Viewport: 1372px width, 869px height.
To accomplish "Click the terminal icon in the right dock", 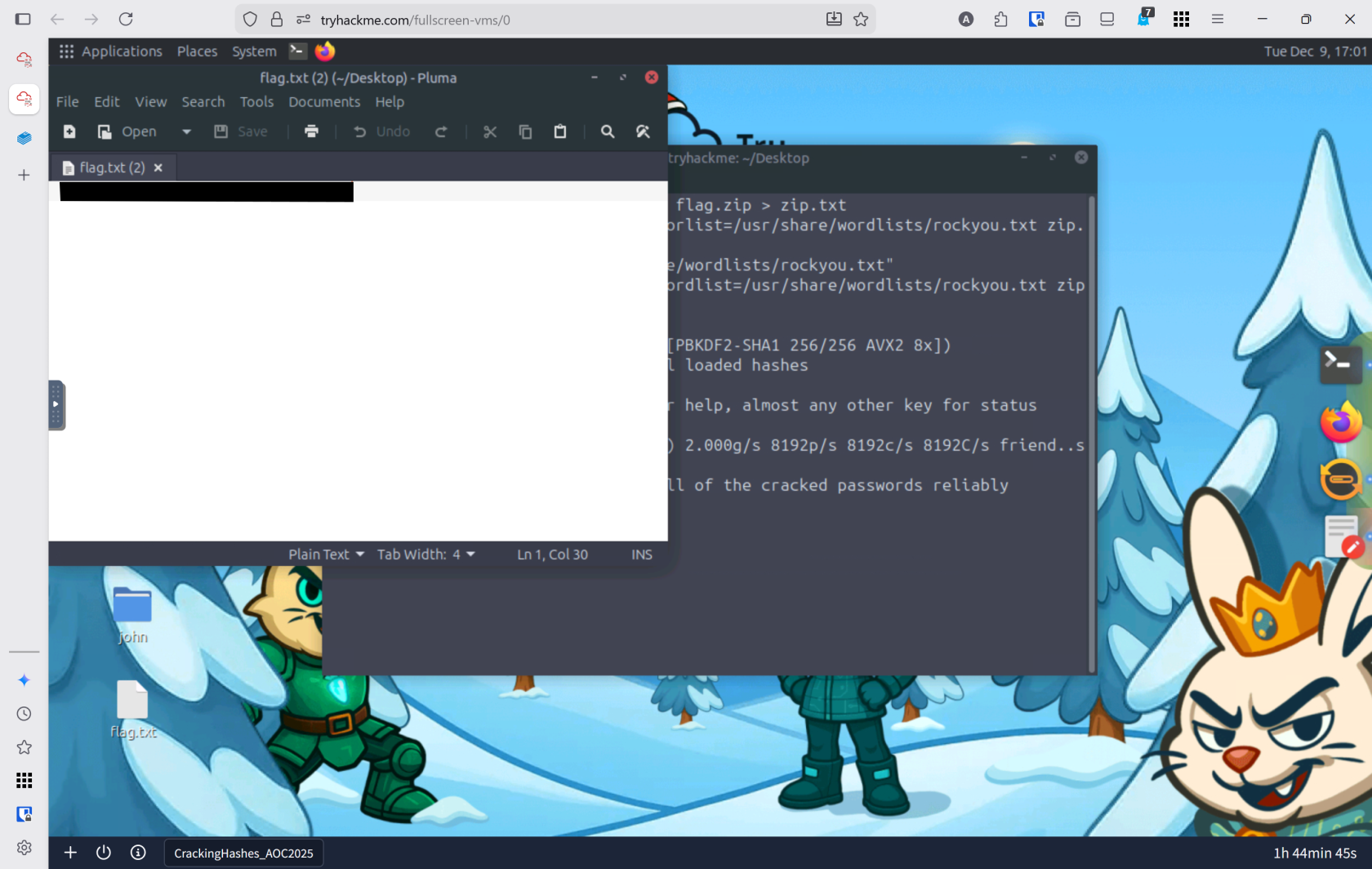I will pyautogui.click(x=1340, y=363).
